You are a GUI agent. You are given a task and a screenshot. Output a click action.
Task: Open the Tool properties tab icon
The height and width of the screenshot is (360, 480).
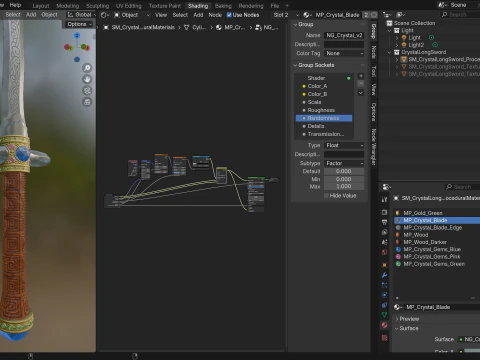384,199
